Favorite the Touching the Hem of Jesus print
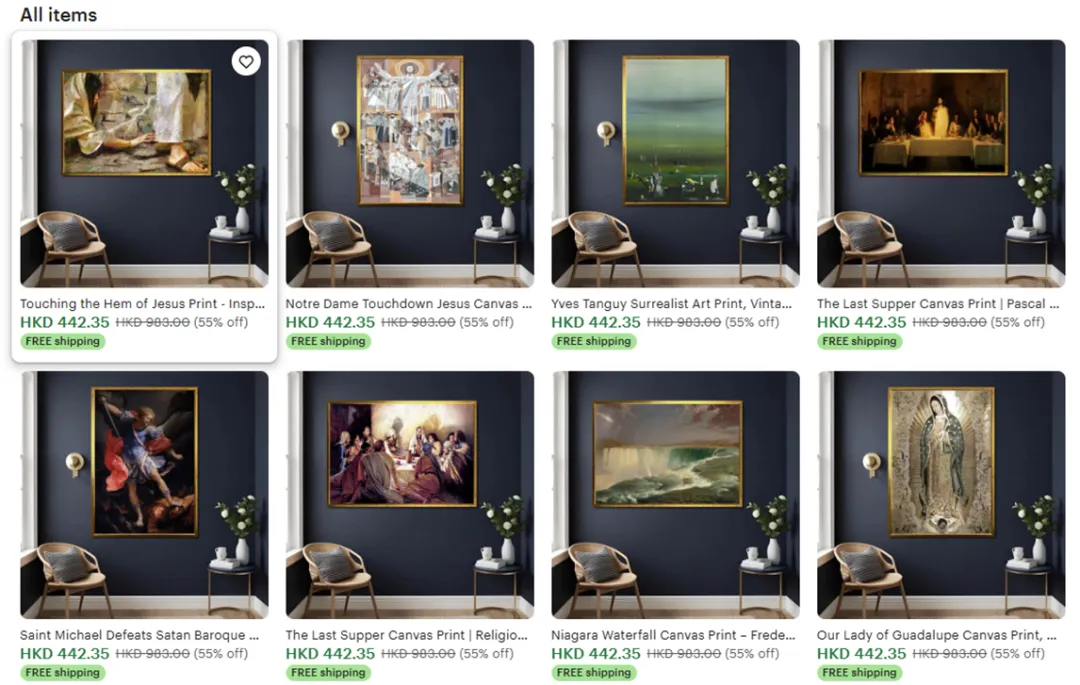This screenshot has height=685, width=1080. (246, 62)
